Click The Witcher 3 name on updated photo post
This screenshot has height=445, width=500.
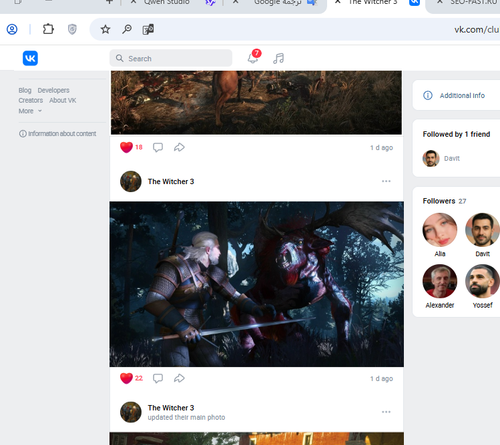(x=171, y=408)
